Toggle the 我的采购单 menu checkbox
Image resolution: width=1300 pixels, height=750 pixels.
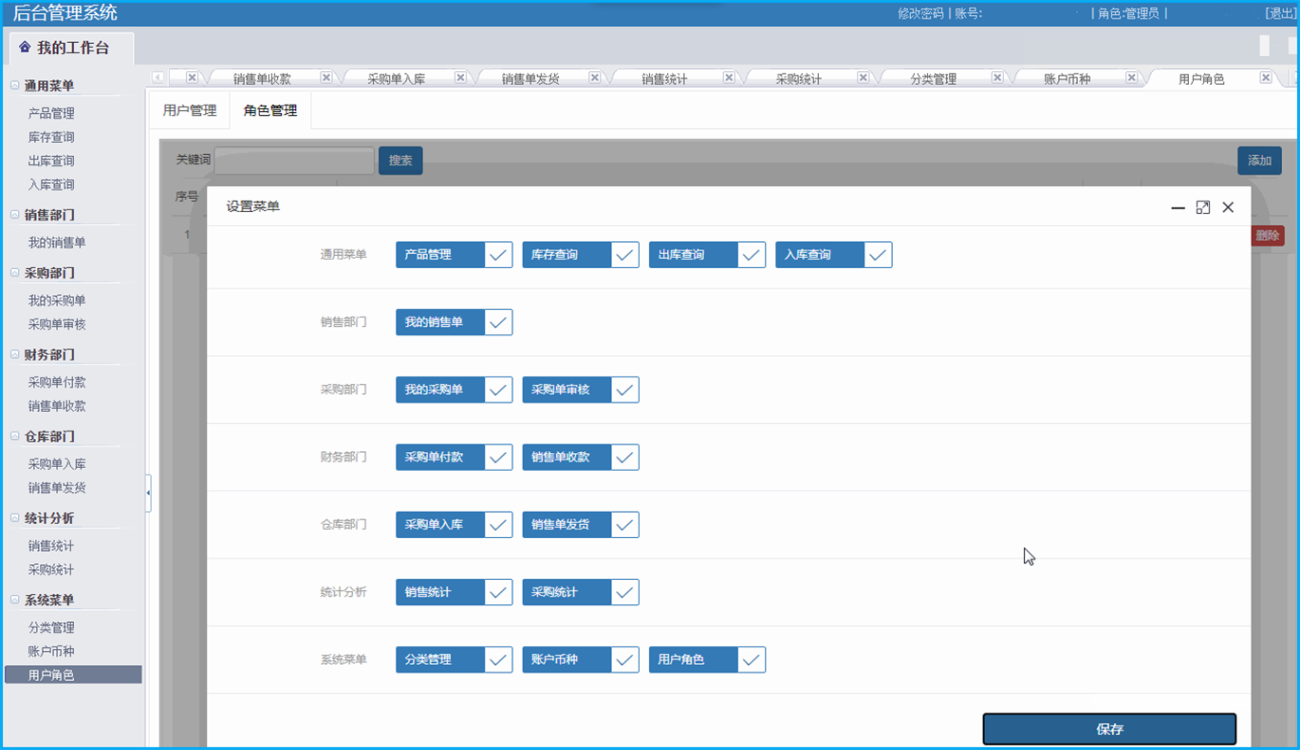point(499,390)
